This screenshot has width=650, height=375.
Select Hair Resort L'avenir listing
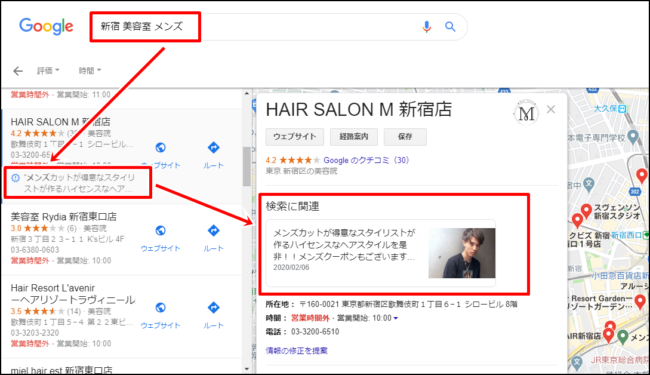pos(73,294)
